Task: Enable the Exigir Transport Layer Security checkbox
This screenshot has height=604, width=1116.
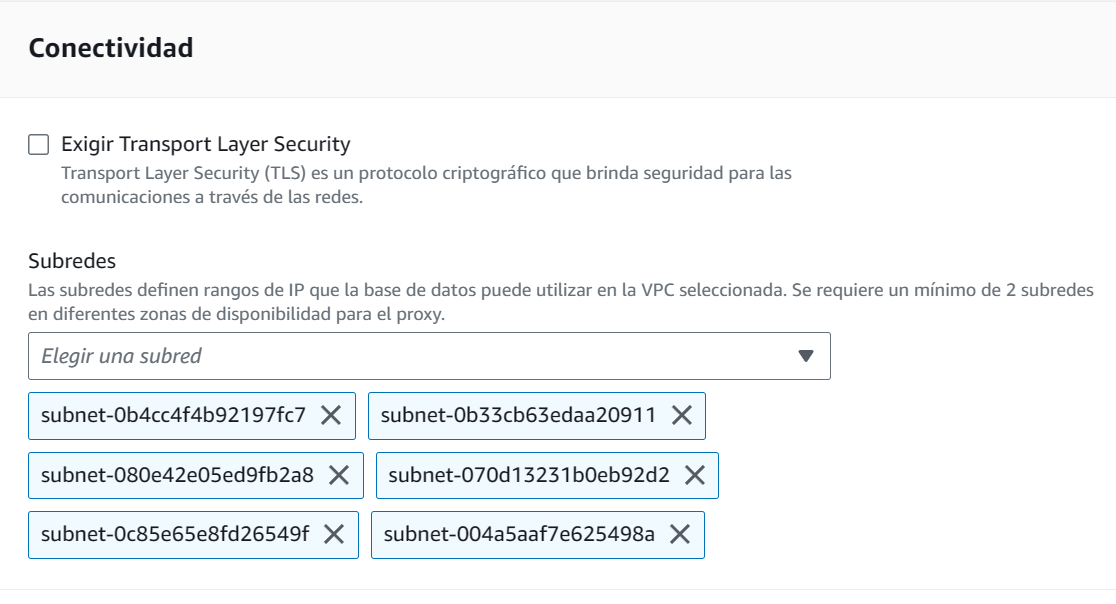Action: pos(39,145)
